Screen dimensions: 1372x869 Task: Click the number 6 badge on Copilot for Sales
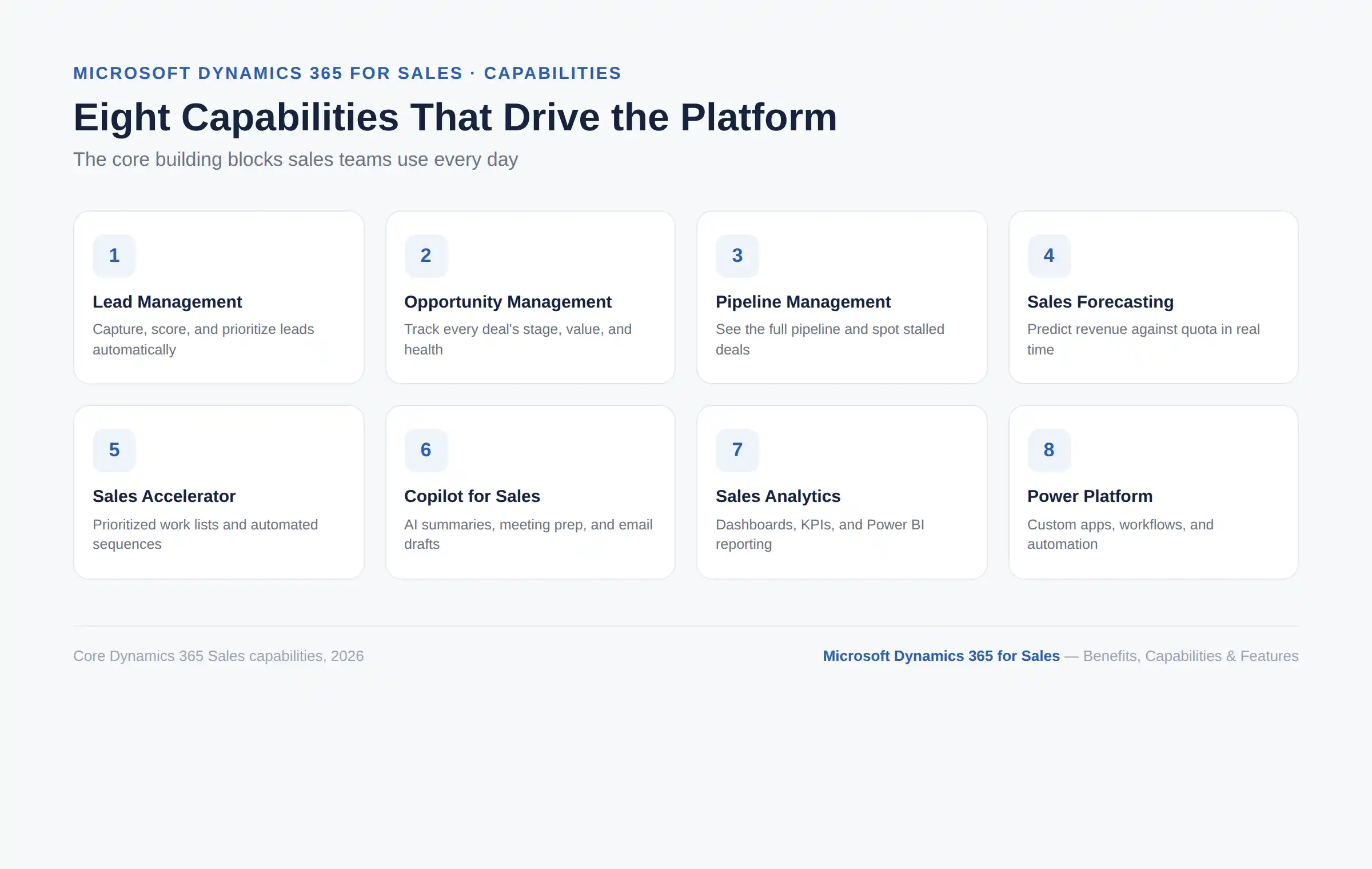(426, 450)
